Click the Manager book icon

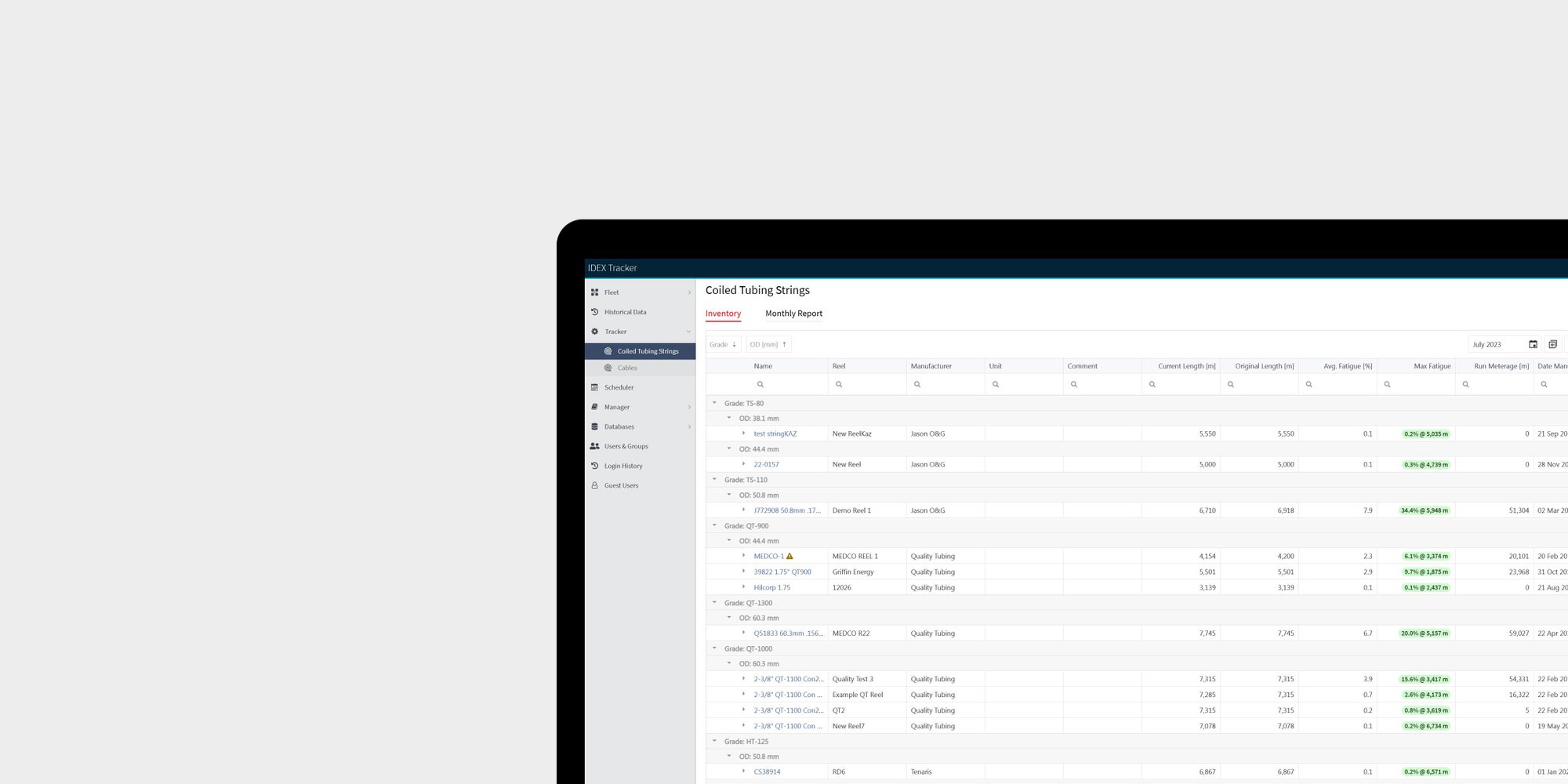click(594, 407)
